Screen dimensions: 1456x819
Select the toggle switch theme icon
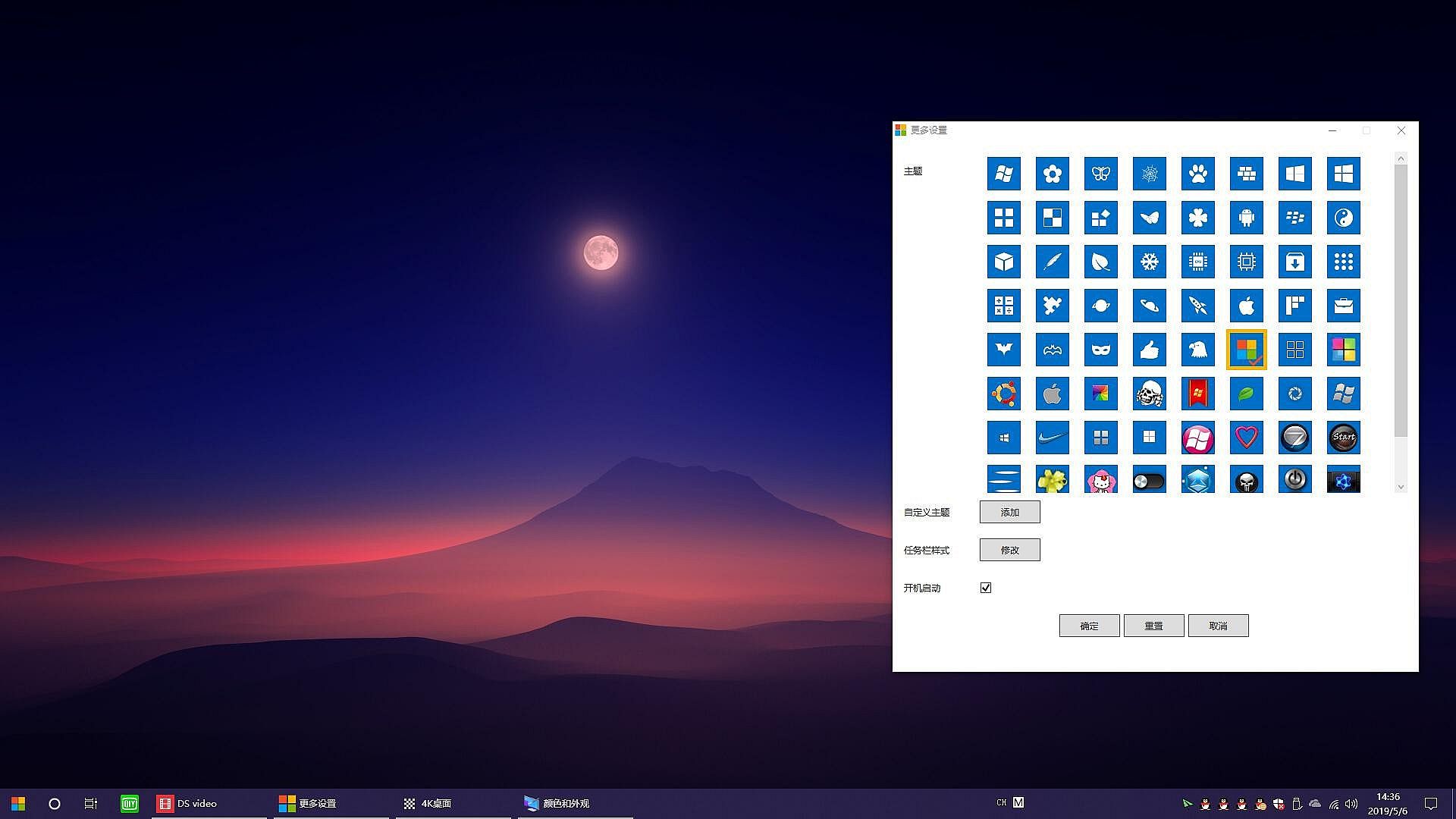point(1149,480)
